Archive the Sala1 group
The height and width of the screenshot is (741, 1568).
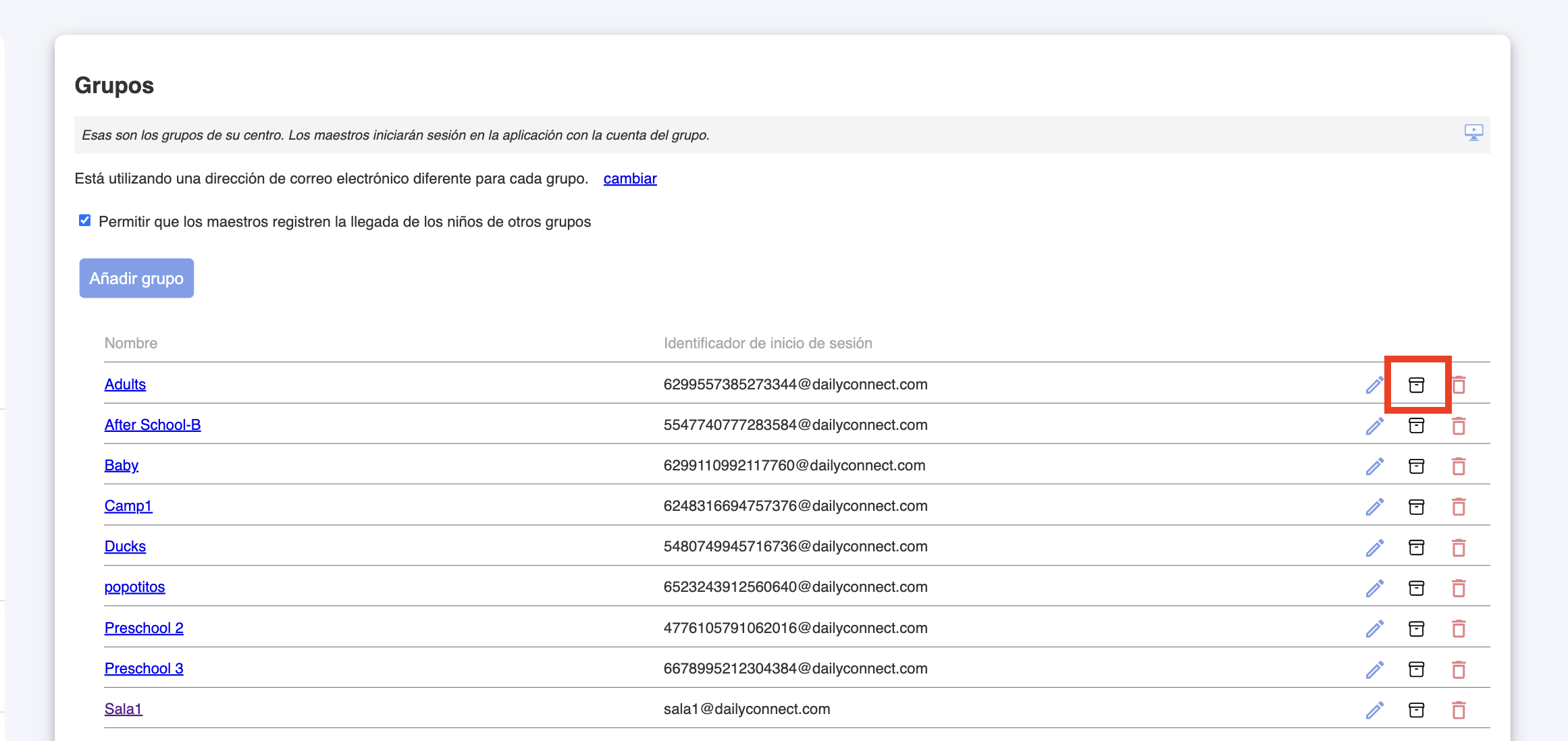[1416, 710]
